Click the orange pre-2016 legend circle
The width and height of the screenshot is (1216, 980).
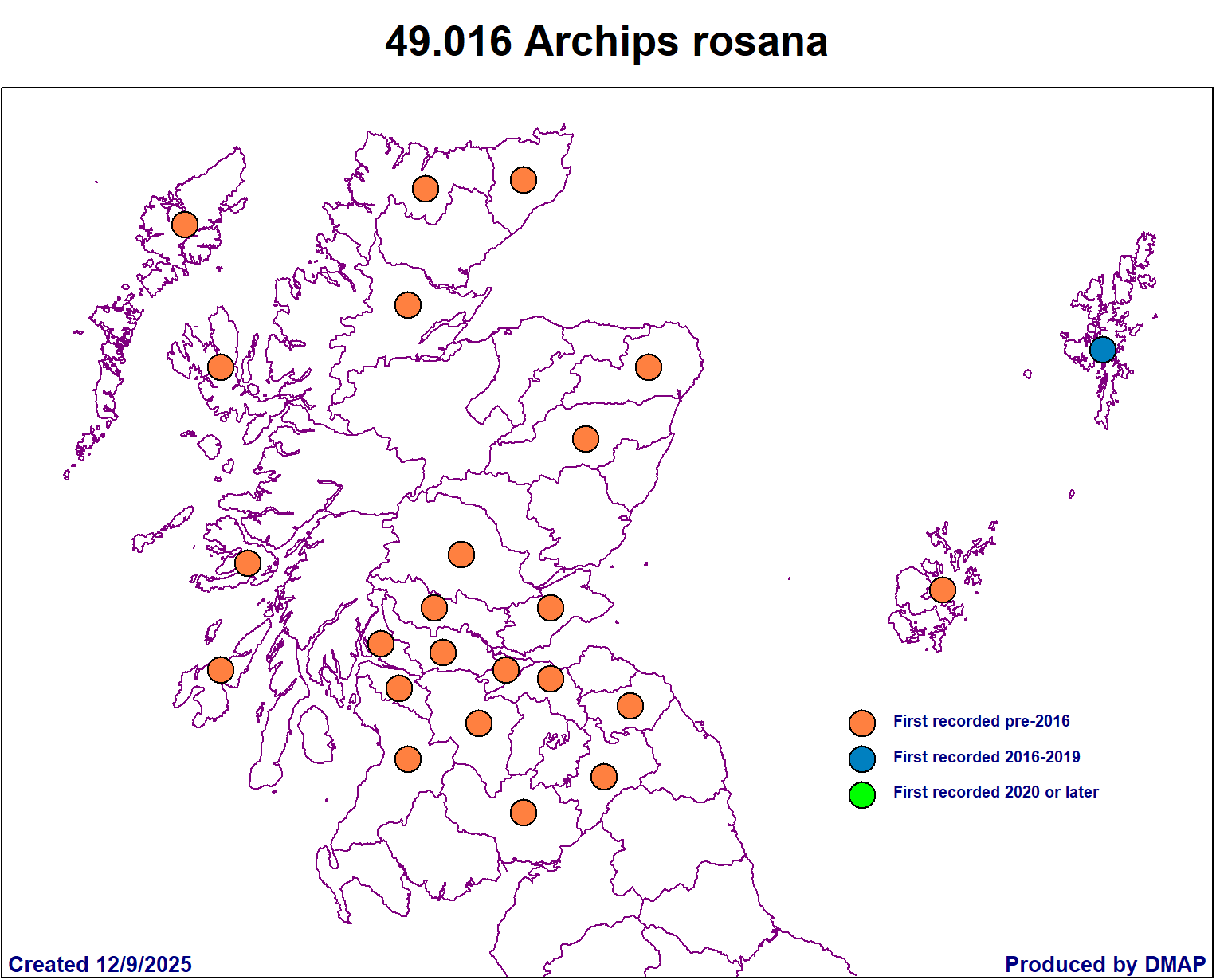coord(862,723)
